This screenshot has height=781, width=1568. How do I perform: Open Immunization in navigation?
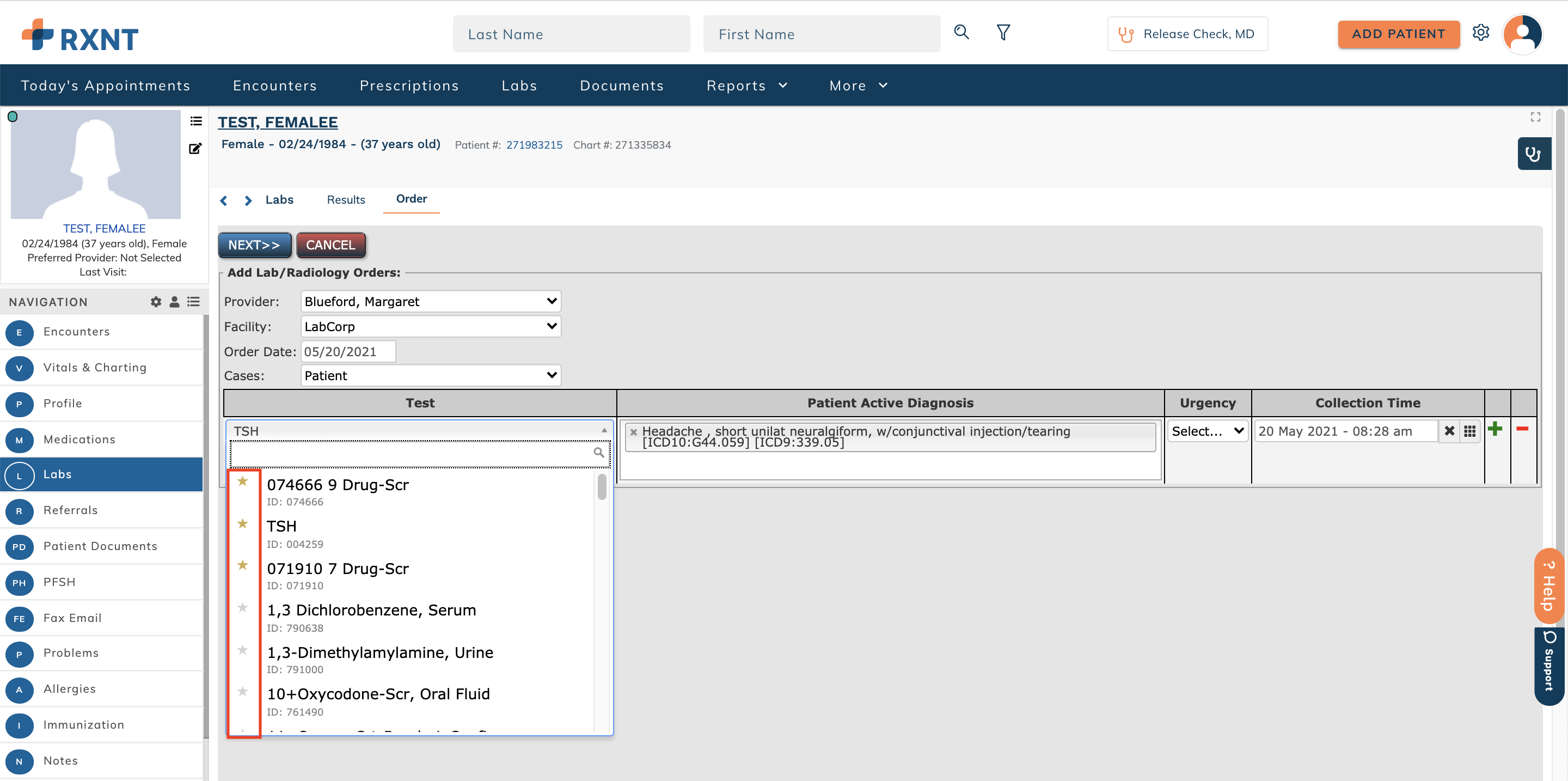point(101,724)
